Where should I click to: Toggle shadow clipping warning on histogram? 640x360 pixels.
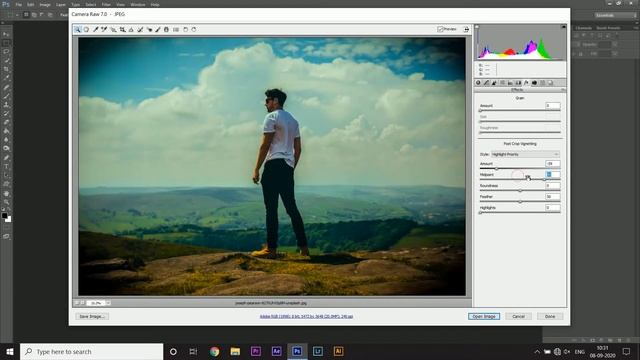(477, 27)
